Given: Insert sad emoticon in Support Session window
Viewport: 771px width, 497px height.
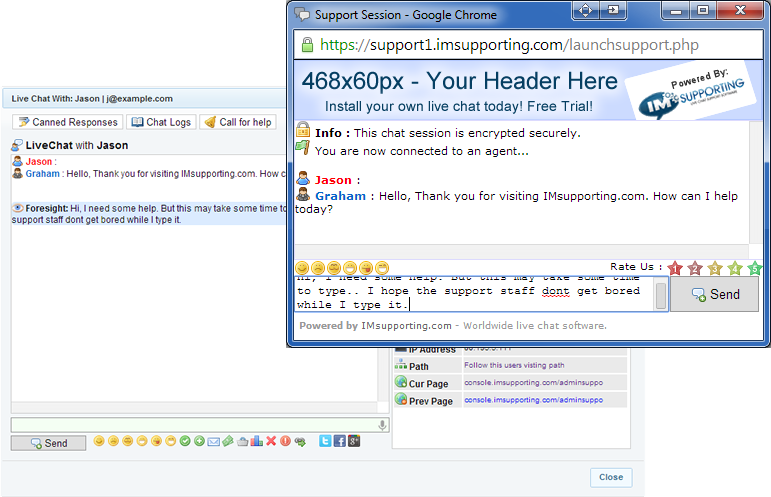Looking at the screenshot, I should click(x=318, y=267).
